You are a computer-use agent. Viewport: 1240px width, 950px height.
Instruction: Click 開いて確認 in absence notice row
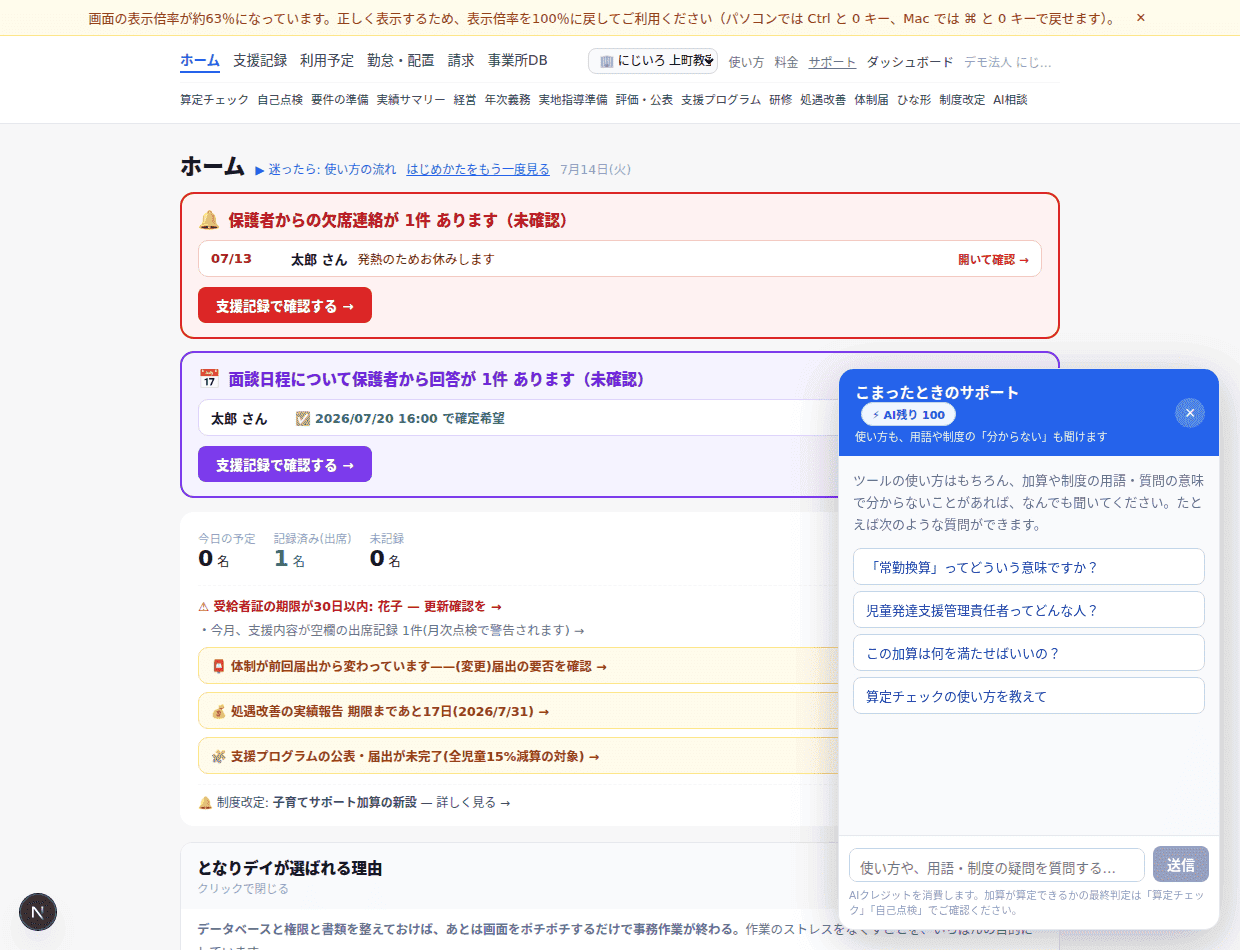[x=993, y=260]
